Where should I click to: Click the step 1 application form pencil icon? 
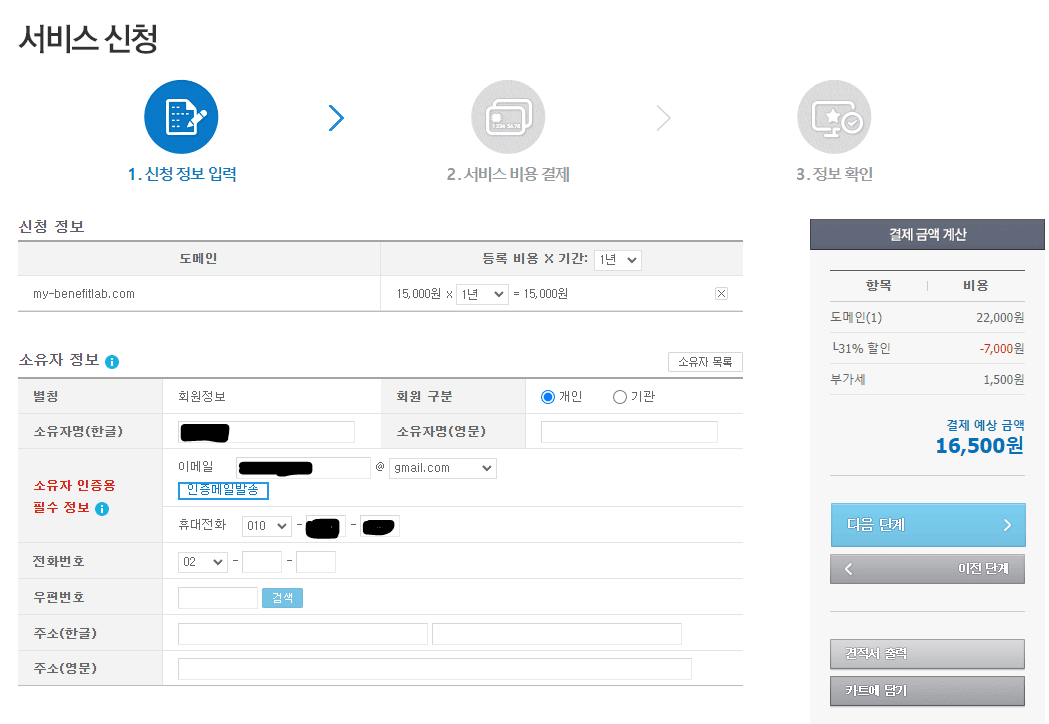pos(182,116)
